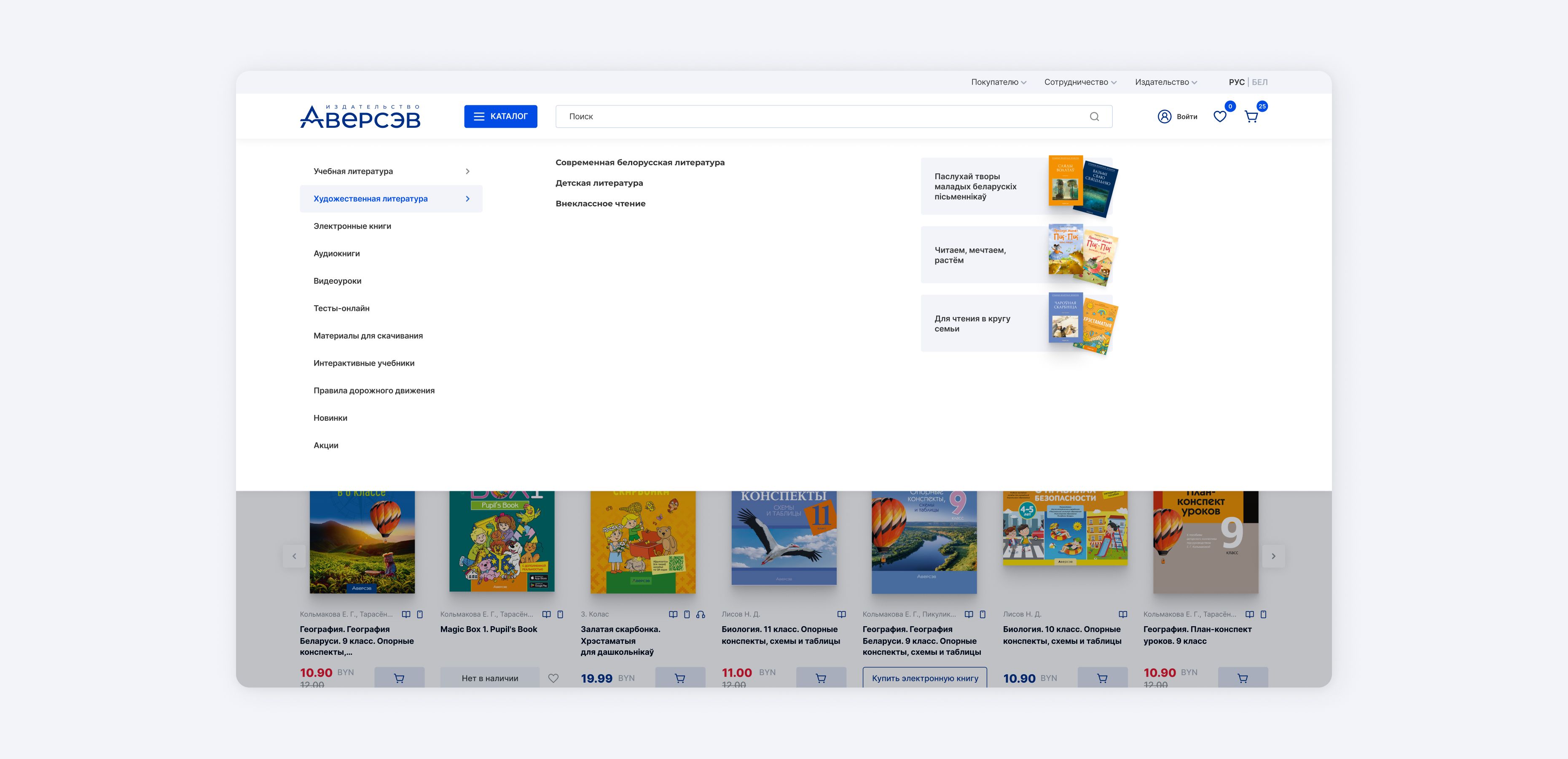Open the shopping cart icon
The width and height of the screenshot is (1568, 759).
pos(1251,117)
